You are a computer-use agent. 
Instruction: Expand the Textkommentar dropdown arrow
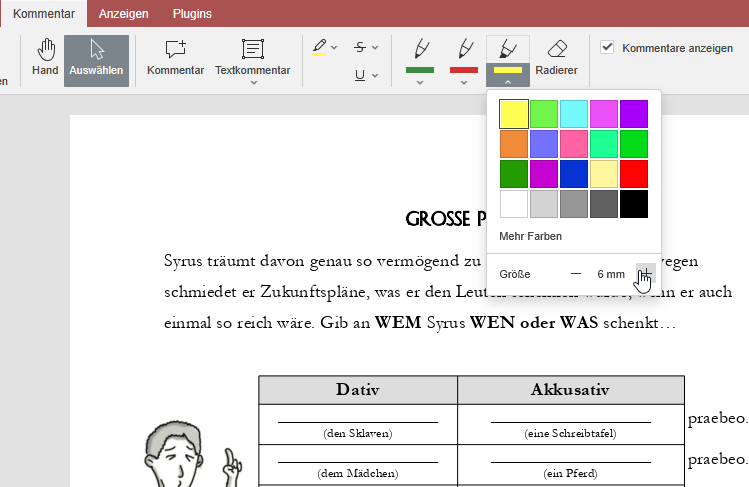coord(253,83)
